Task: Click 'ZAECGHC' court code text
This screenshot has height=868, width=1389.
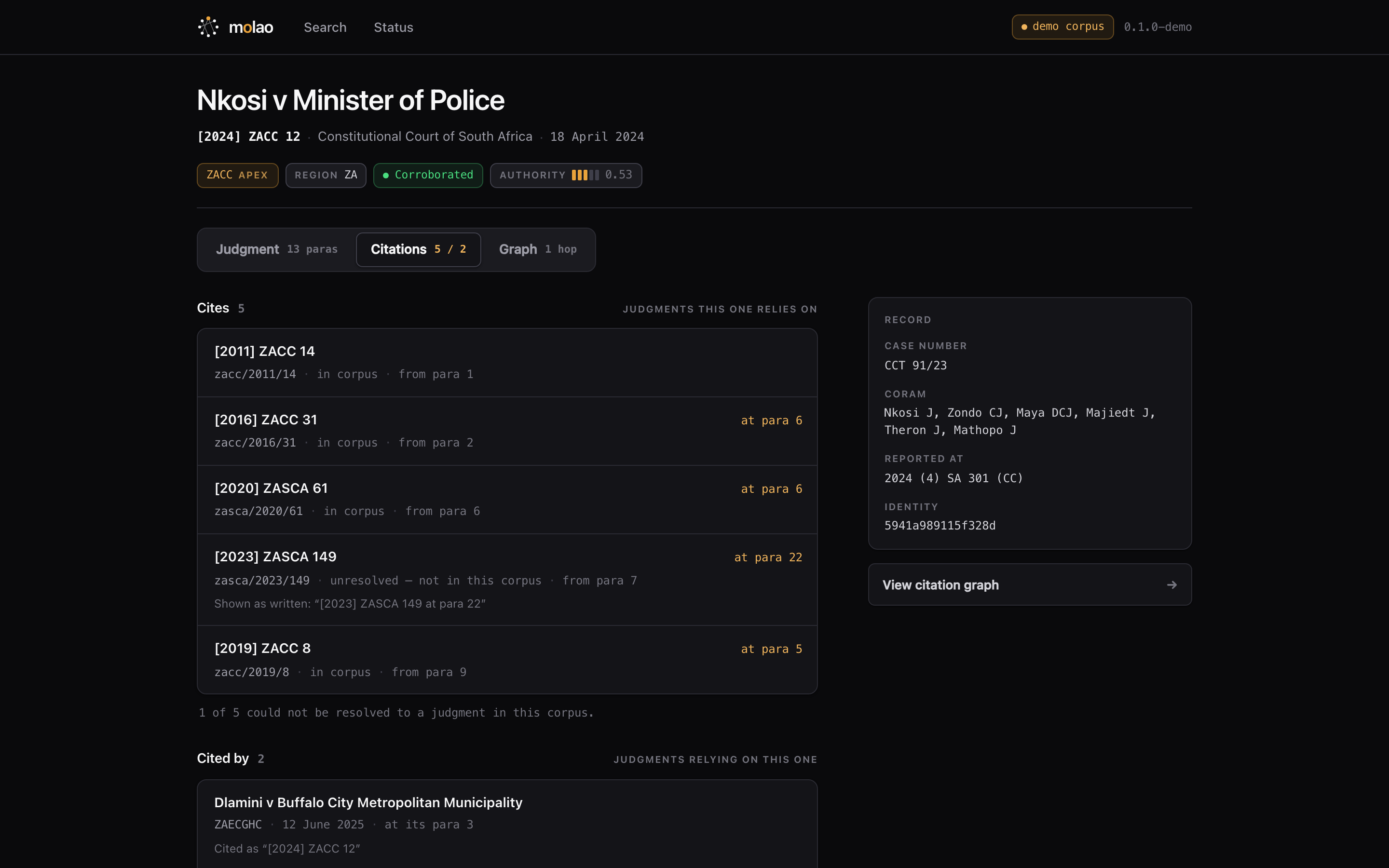Action: pyautogui.click(x=238, y=825)
